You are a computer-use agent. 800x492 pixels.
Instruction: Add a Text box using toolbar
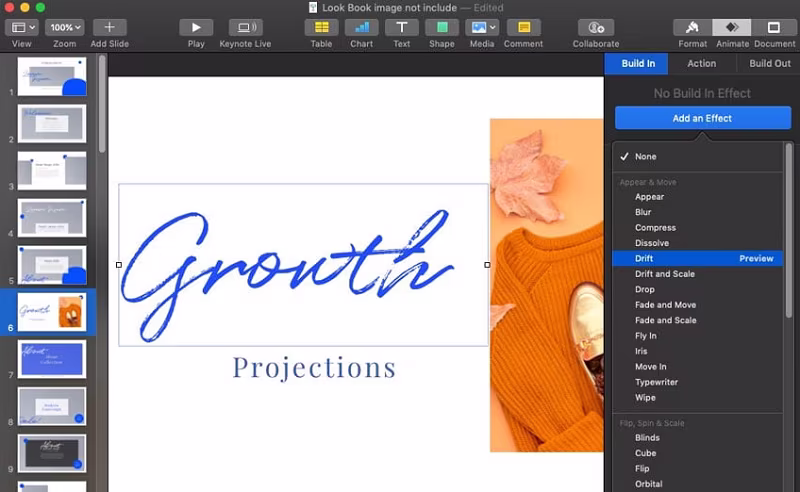click(x=402, y=28)
